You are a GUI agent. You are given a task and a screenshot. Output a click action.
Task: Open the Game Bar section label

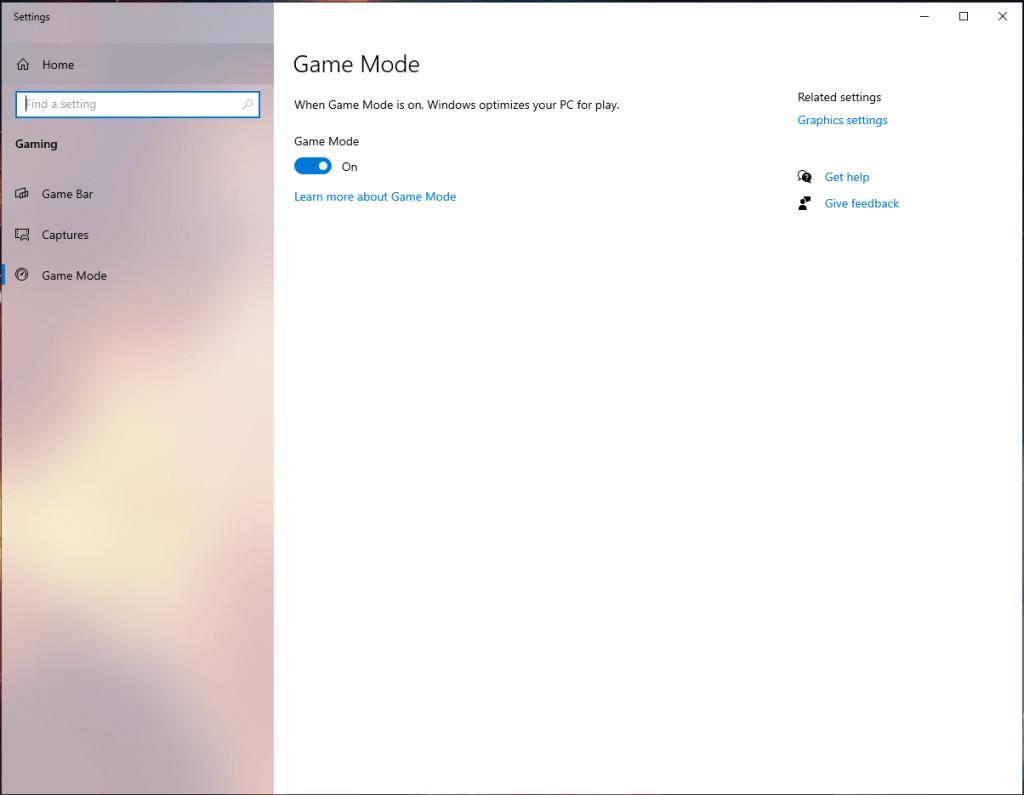click(x=67, y=194)
